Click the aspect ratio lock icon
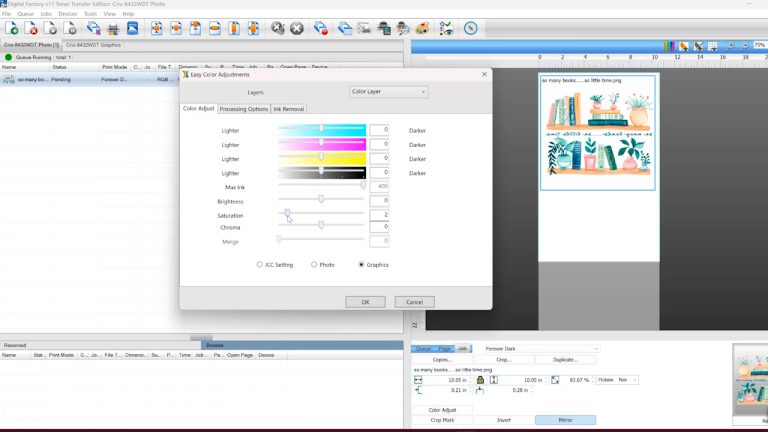Image resolution: width=768 pixels, height=432 pixels. [x=480, y=380]
